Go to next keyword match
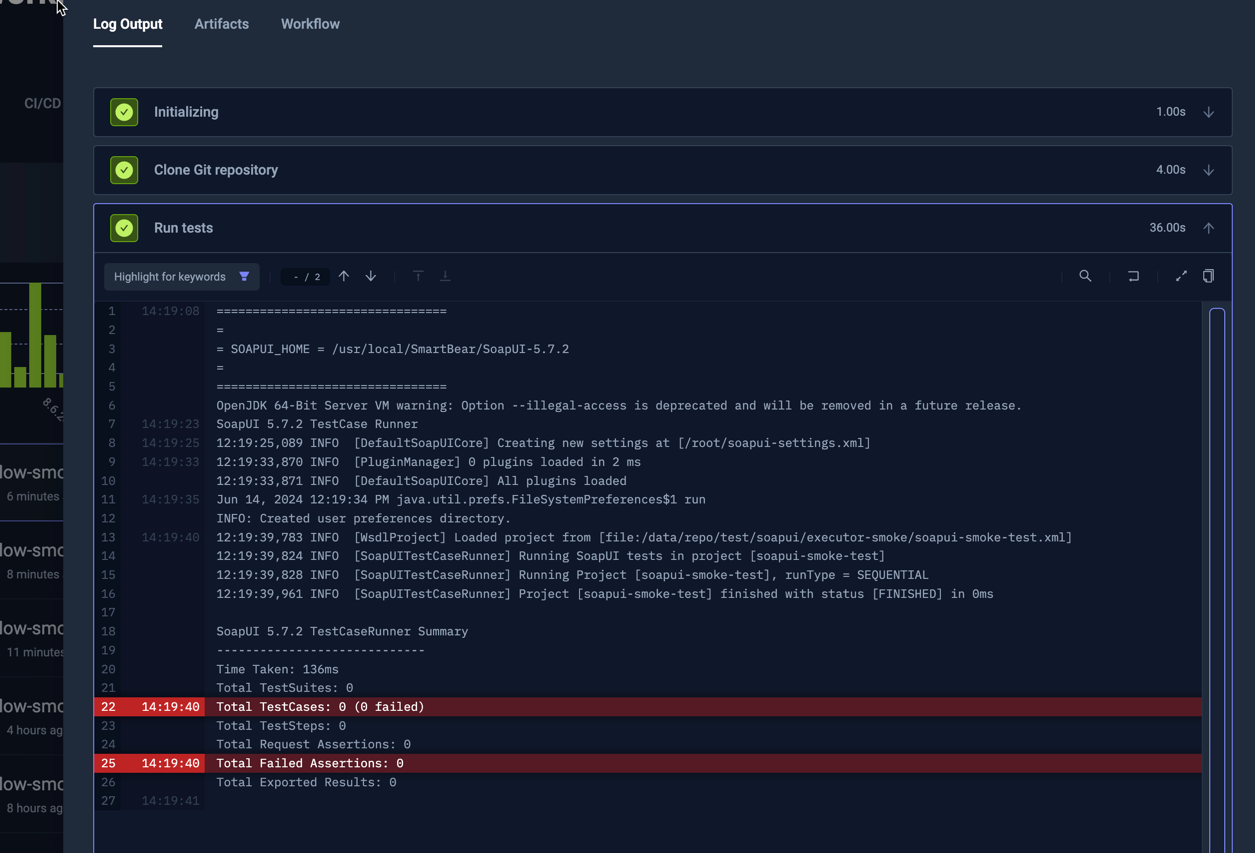Image resolution: width=1255 pixels, height=853 pixels. point(370,276)
